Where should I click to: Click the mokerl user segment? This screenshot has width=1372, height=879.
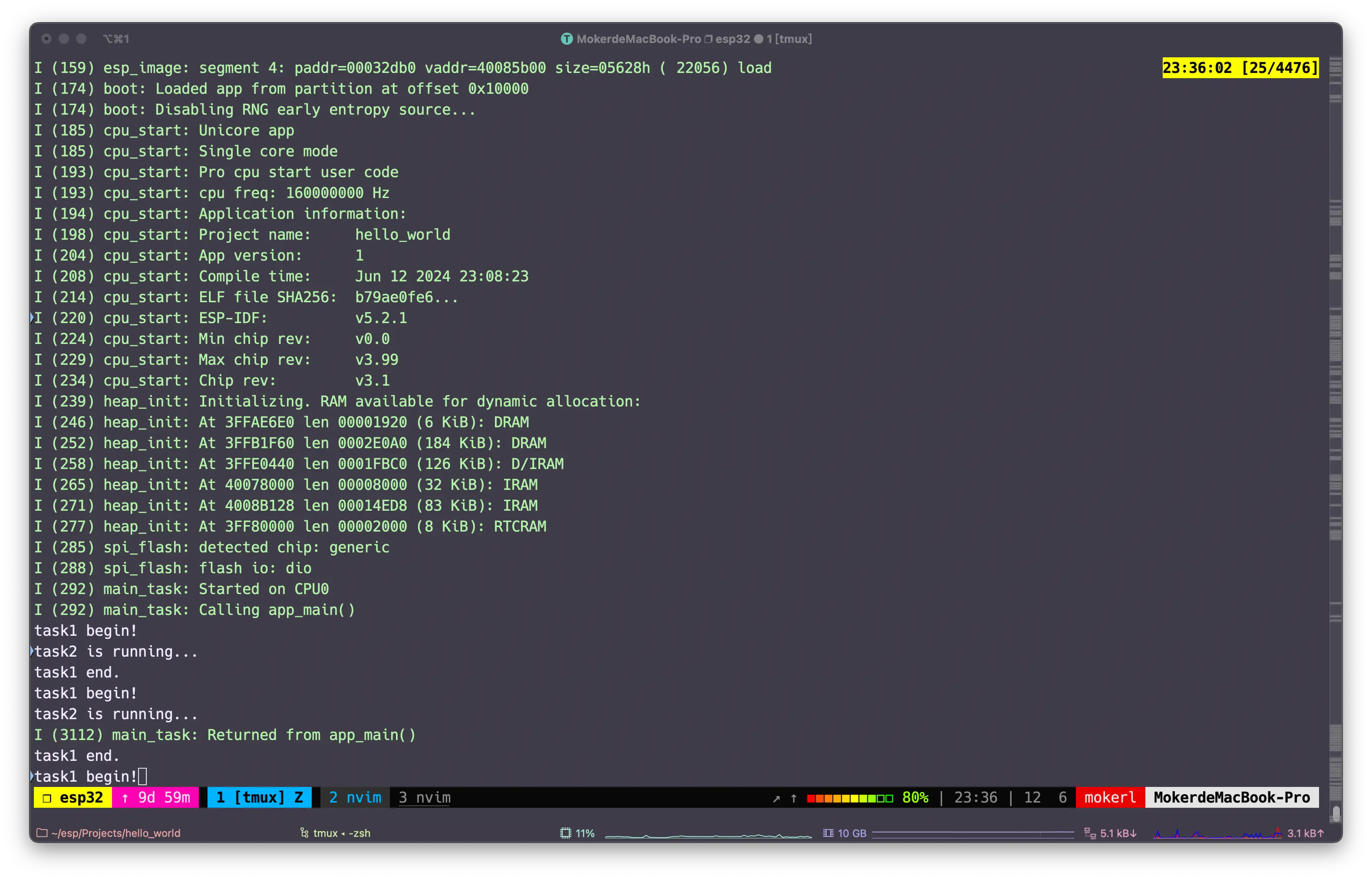pos(1110,797)
